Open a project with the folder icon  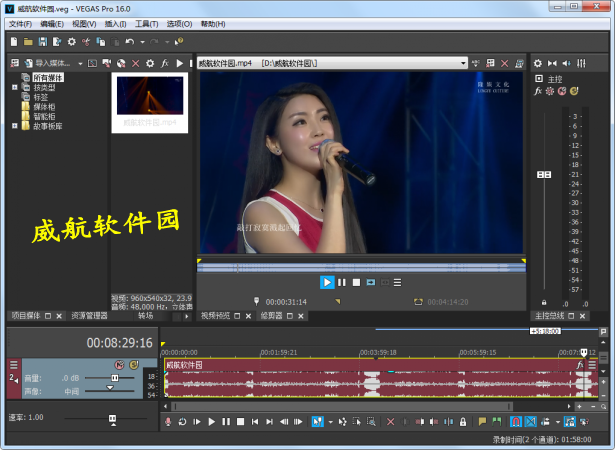coord(28,42)
